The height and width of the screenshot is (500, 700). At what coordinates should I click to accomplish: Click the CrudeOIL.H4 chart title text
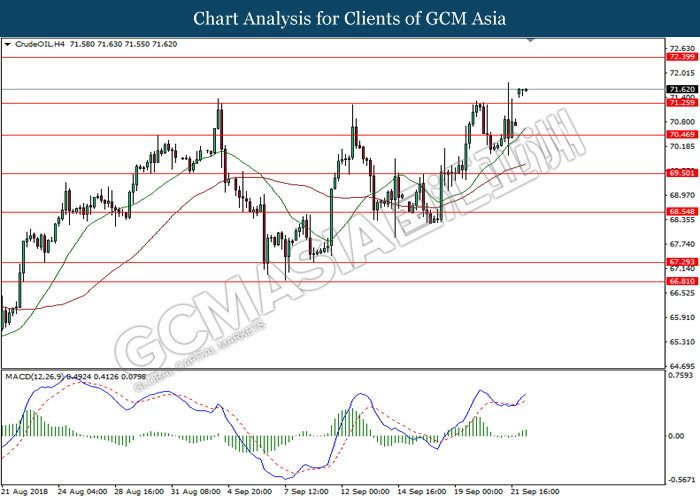coord(40,44)
